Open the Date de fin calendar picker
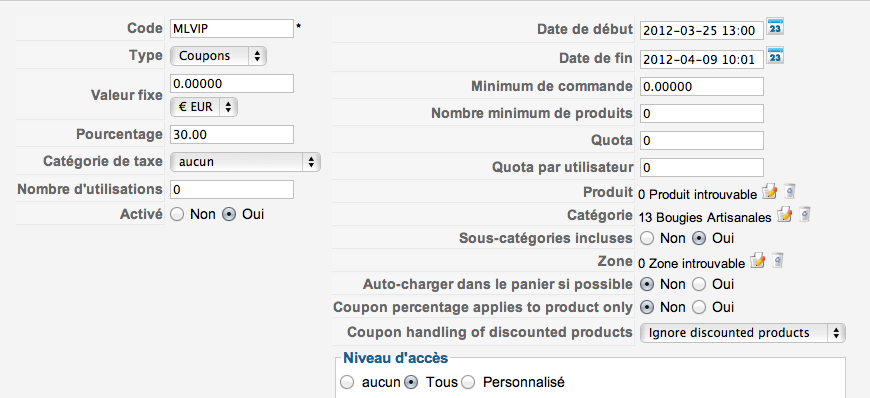 click(x=775, y=56)
